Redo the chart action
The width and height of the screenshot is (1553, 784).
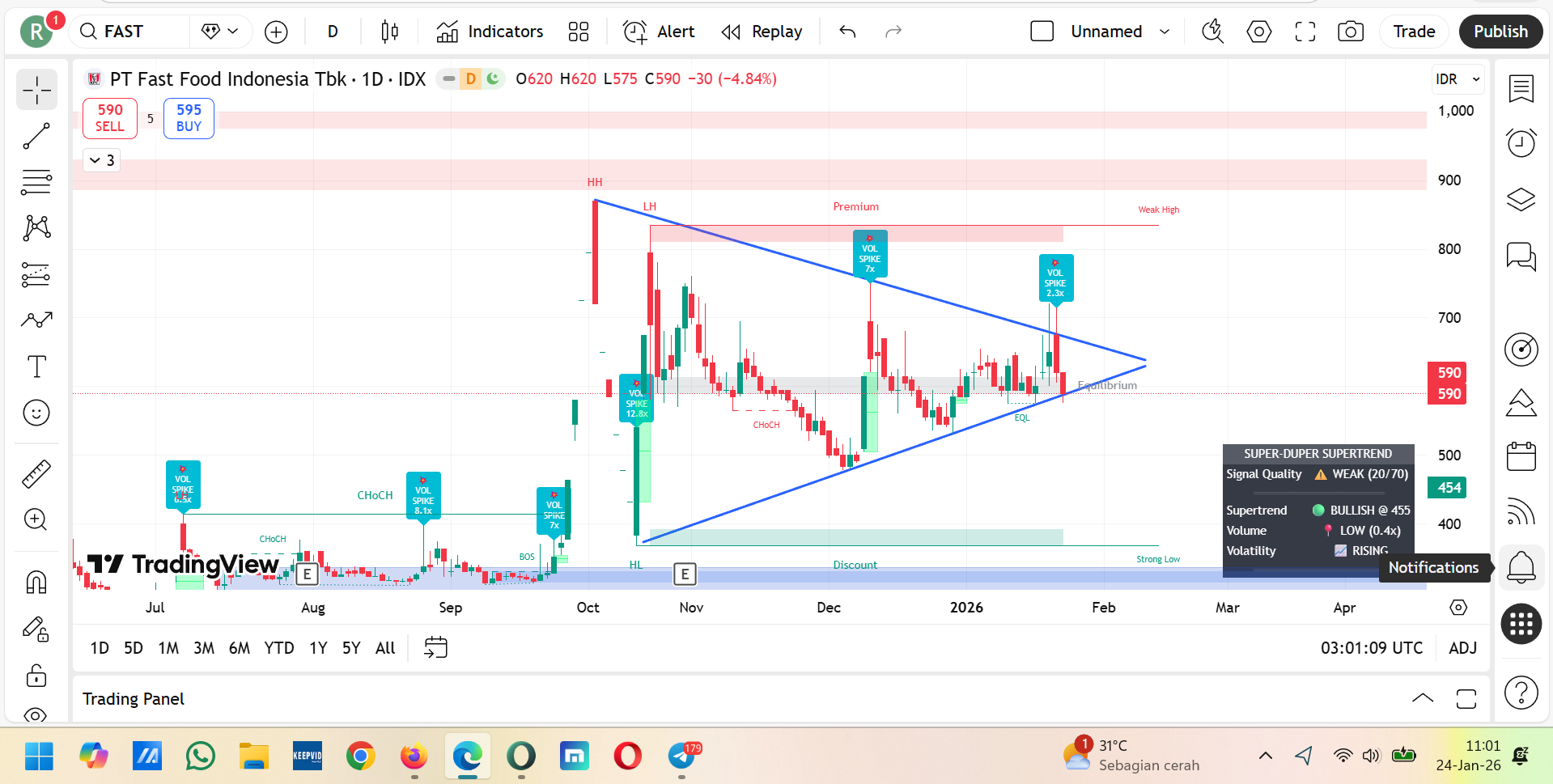tap(893, 32)
